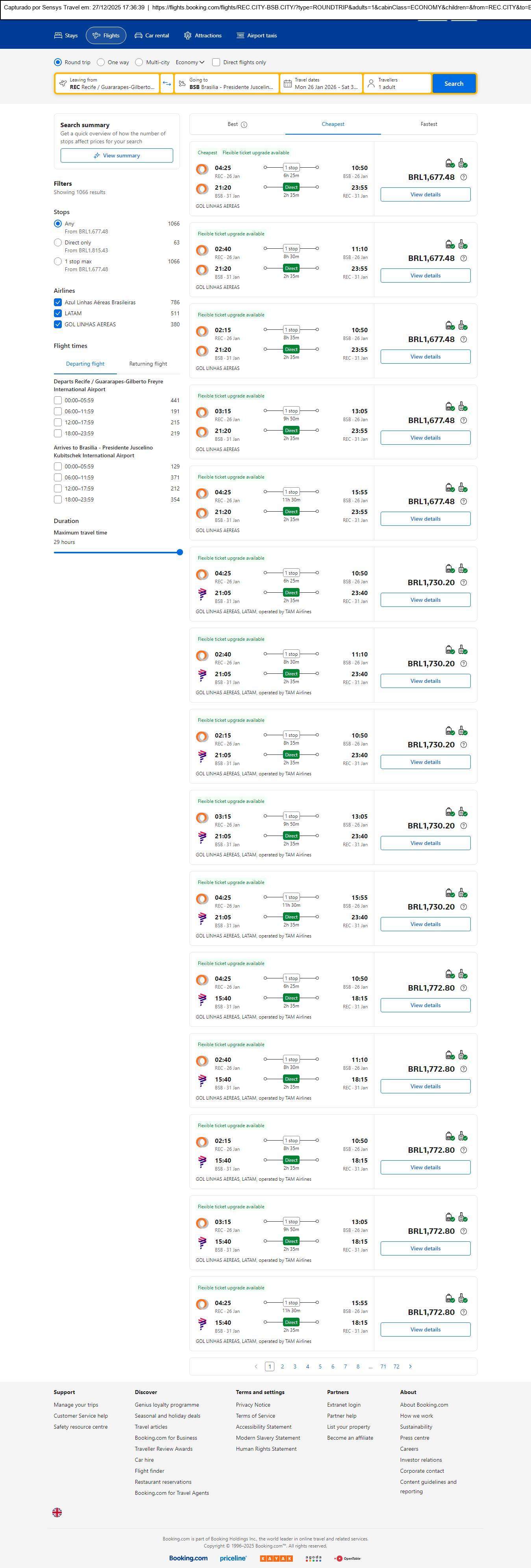The width and height of the screenshot is (531, 1568).
Task: Click the Leaving from REC Recife field
Action: (x=107, y=83)
